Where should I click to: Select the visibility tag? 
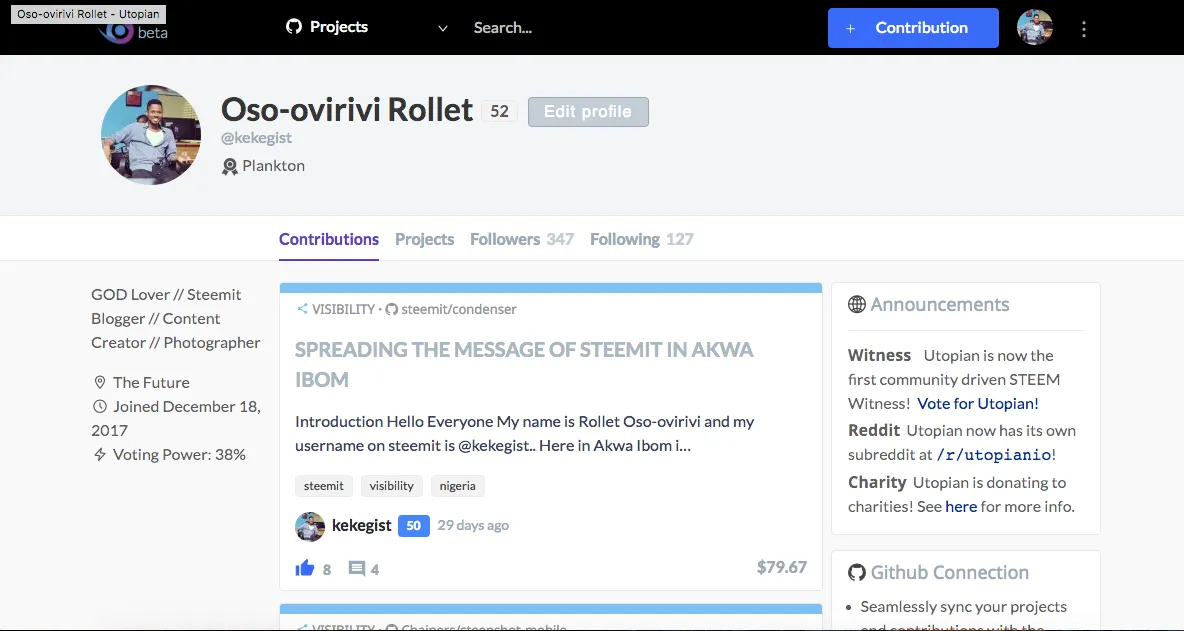391,485
